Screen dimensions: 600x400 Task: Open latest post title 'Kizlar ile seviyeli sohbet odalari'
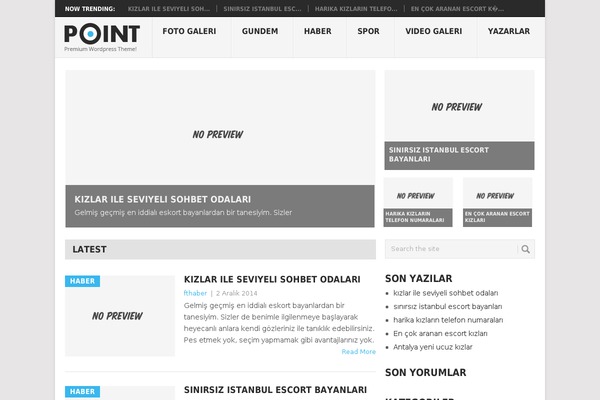click(x=272, y=279)
